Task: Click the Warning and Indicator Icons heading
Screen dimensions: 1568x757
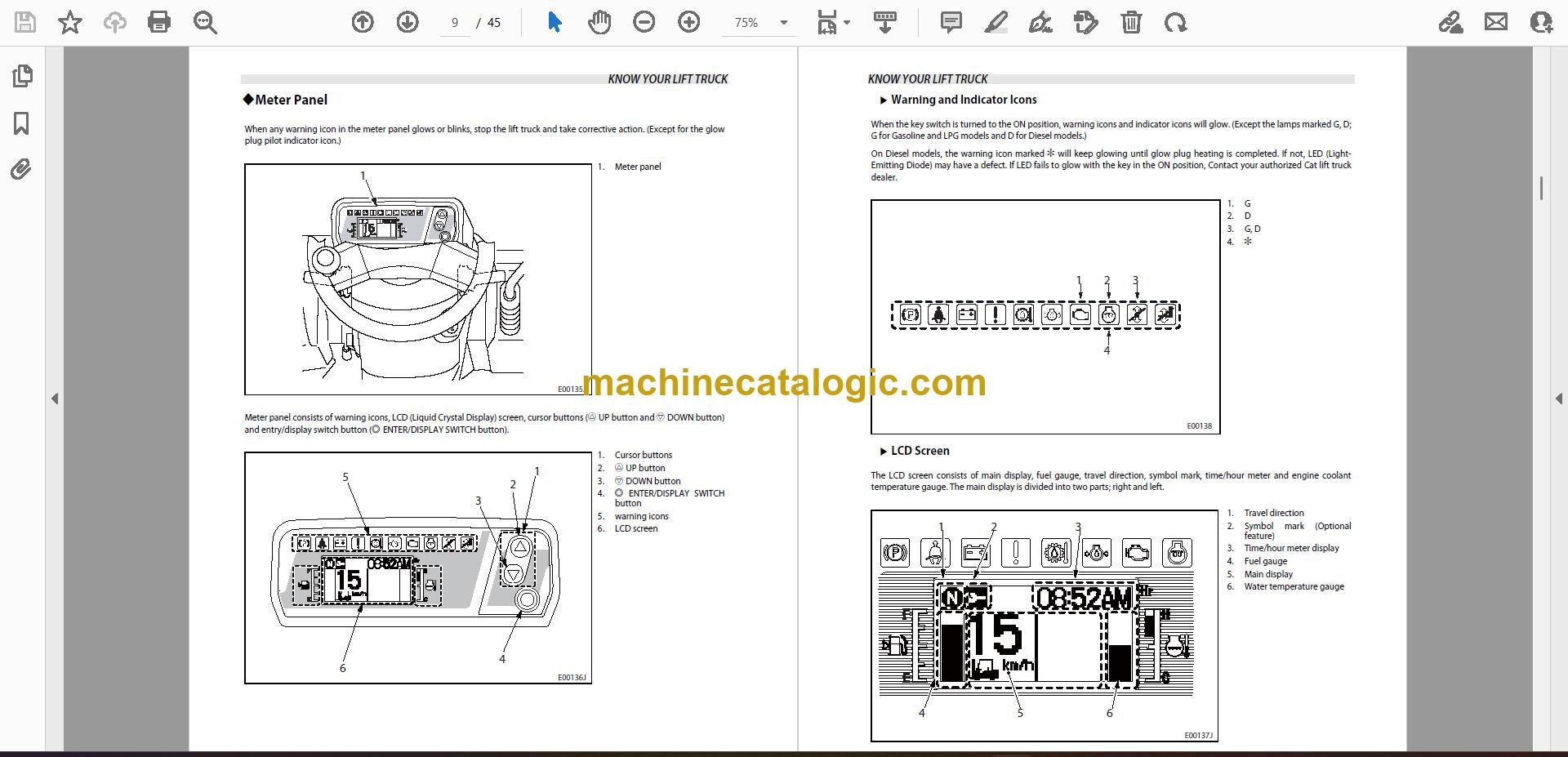Action: [x=964, y=100]
